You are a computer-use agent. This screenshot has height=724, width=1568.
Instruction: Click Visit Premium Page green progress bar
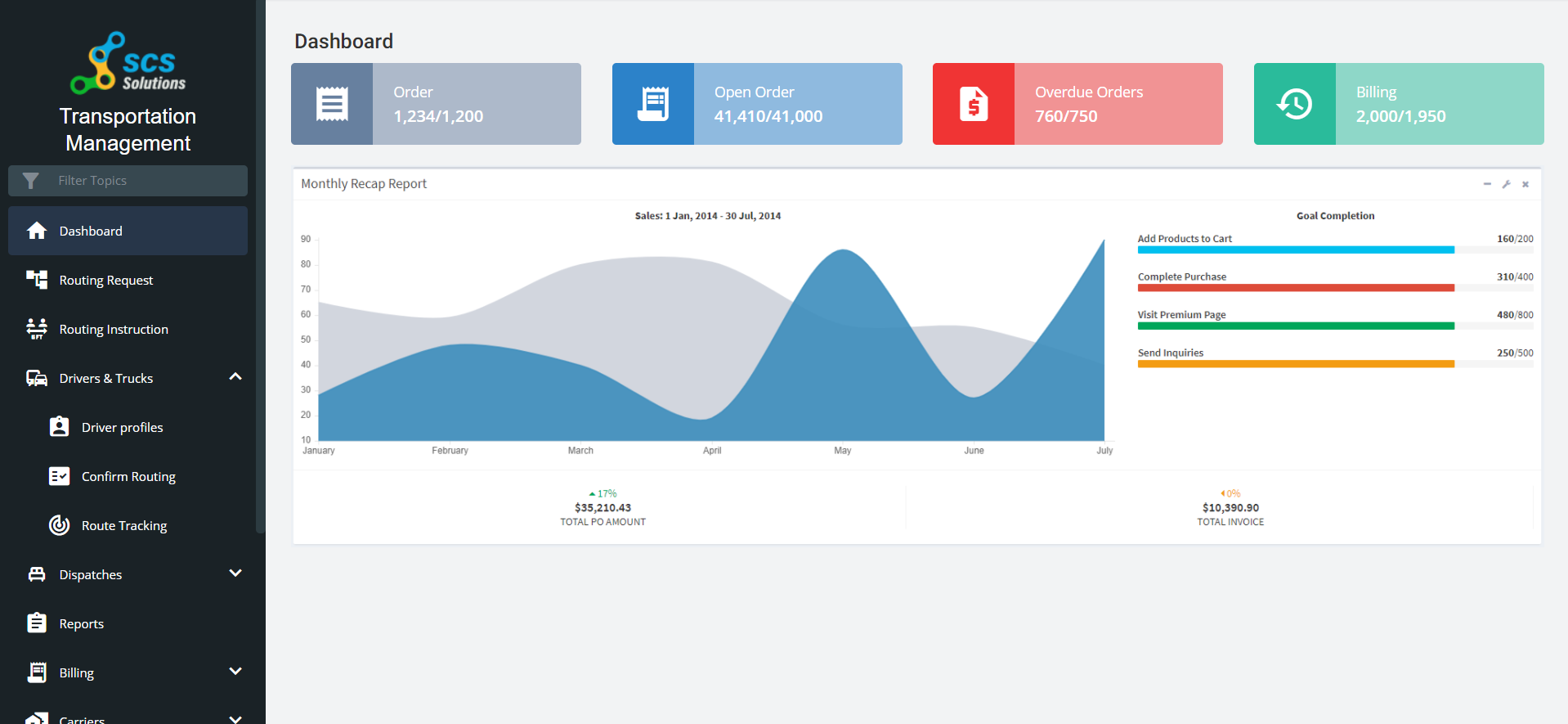point(1336,326)
